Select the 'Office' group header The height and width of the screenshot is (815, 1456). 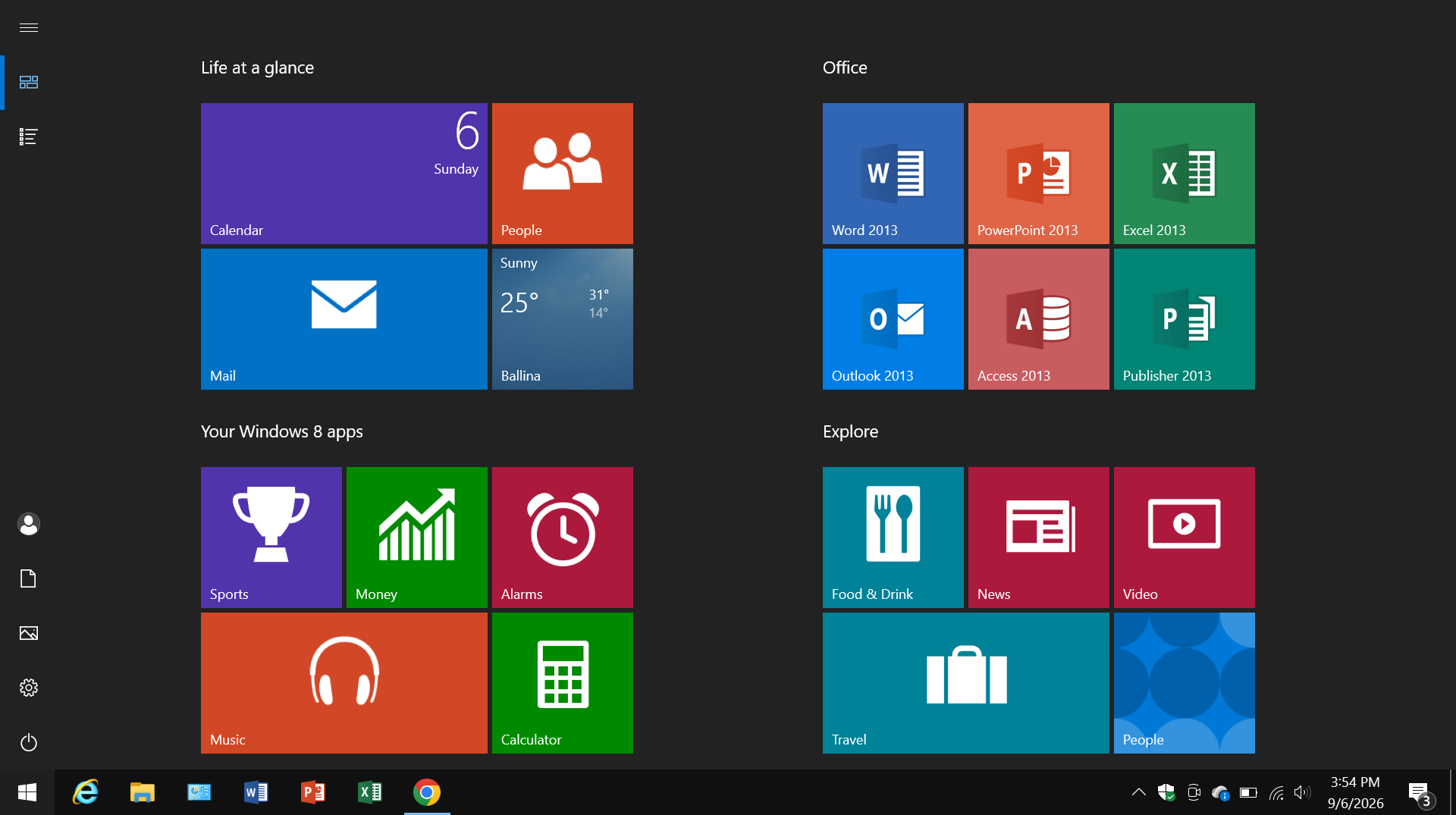click(x=845, y=67)
